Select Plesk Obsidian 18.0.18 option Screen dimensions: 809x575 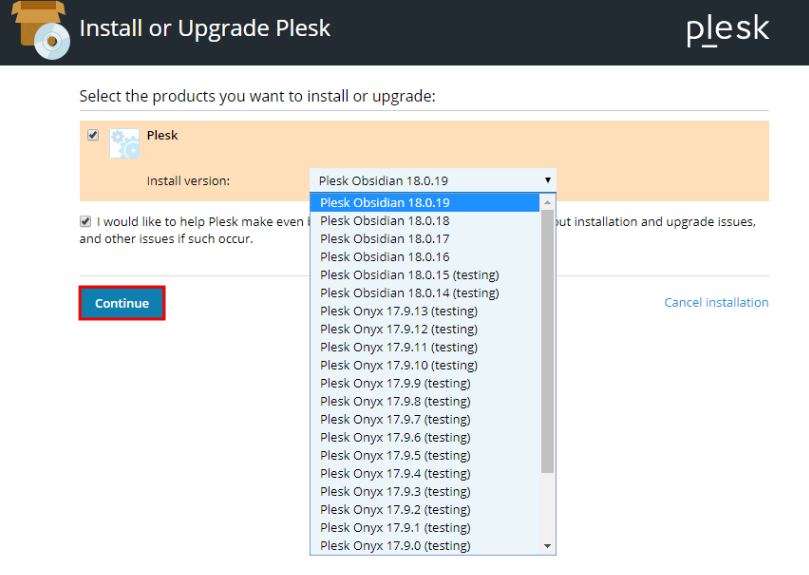click(425, 220)
